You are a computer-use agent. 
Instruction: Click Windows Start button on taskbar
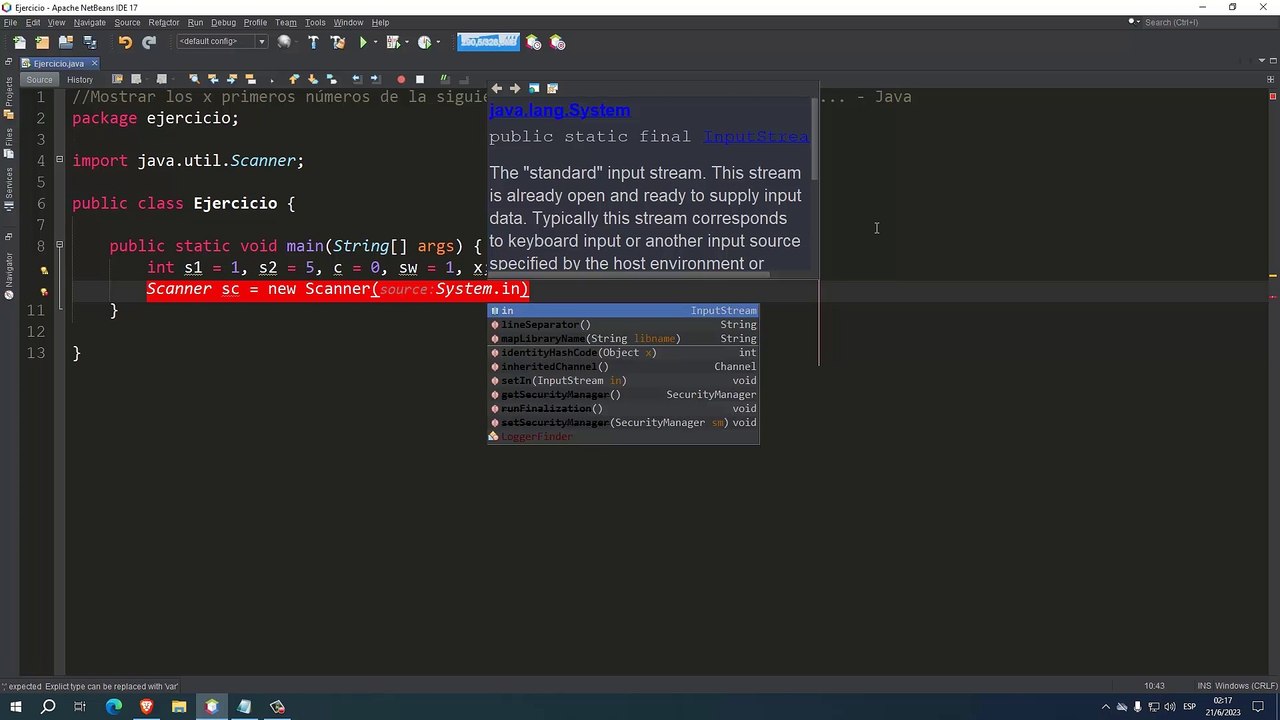click(15, 707)
